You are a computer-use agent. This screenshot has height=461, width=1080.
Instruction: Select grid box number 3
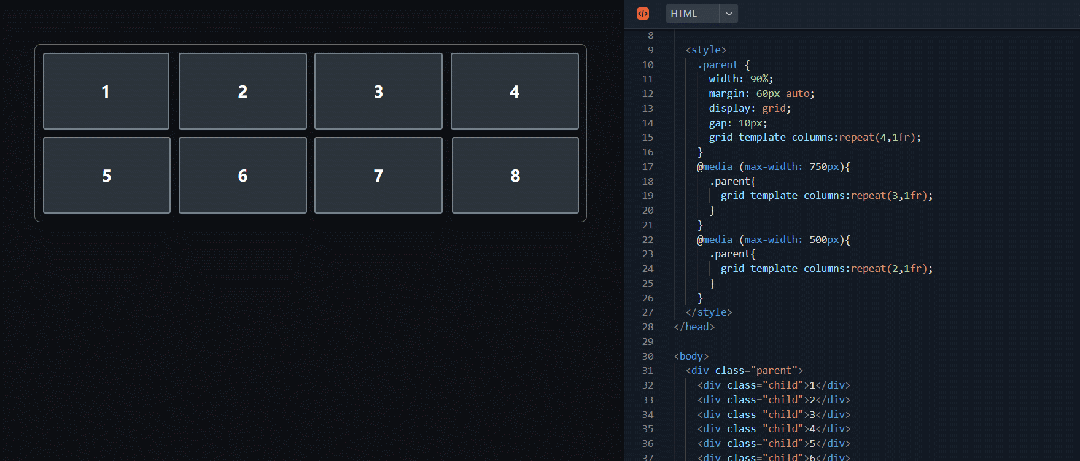[x=378, y=91]
